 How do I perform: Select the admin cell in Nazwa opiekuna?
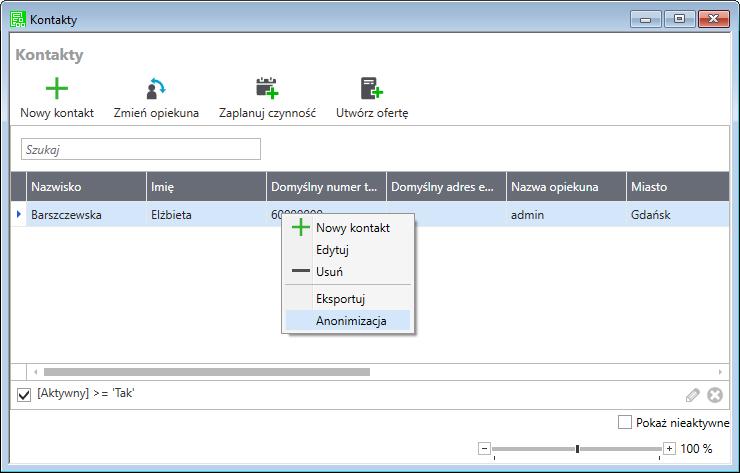point(566,214)
